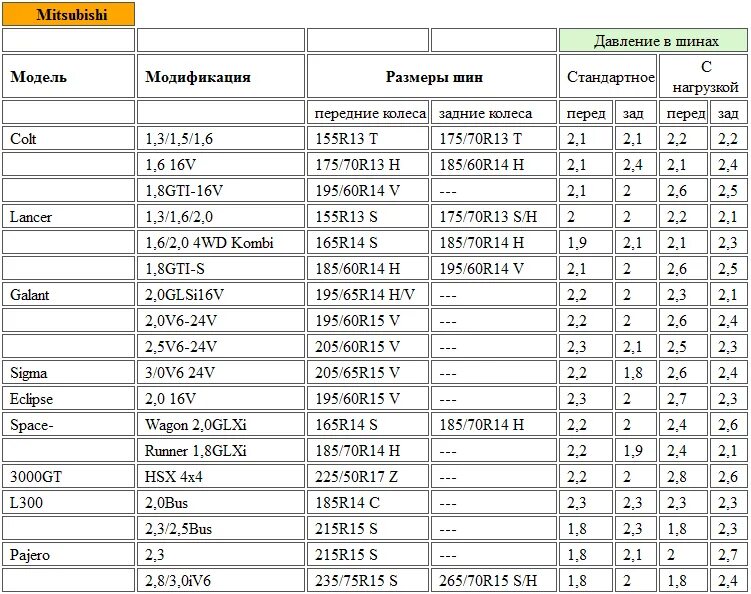Click the Pajero model cell

point(68,554)
